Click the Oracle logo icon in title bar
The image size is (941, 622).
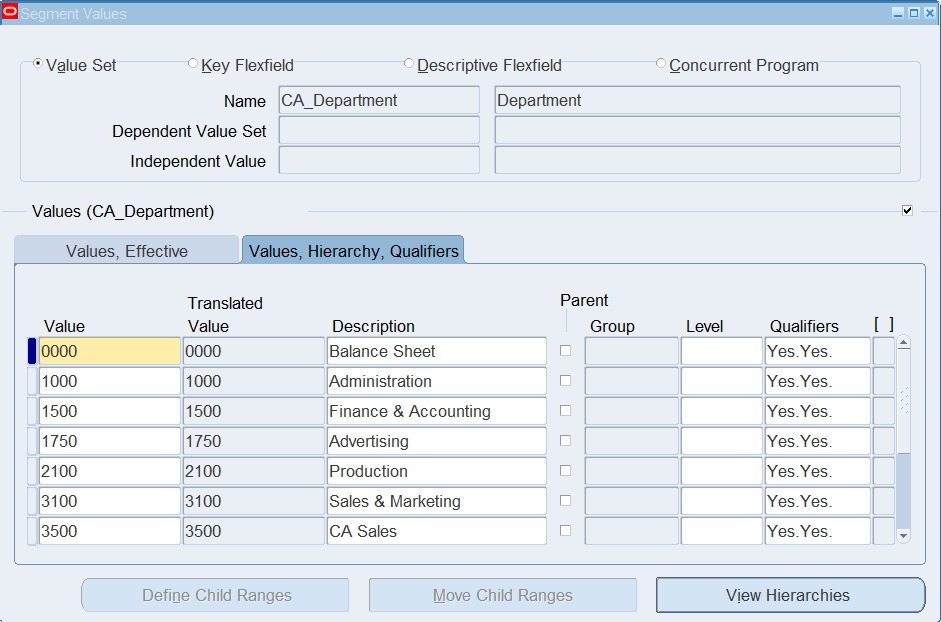click(10, 13)
